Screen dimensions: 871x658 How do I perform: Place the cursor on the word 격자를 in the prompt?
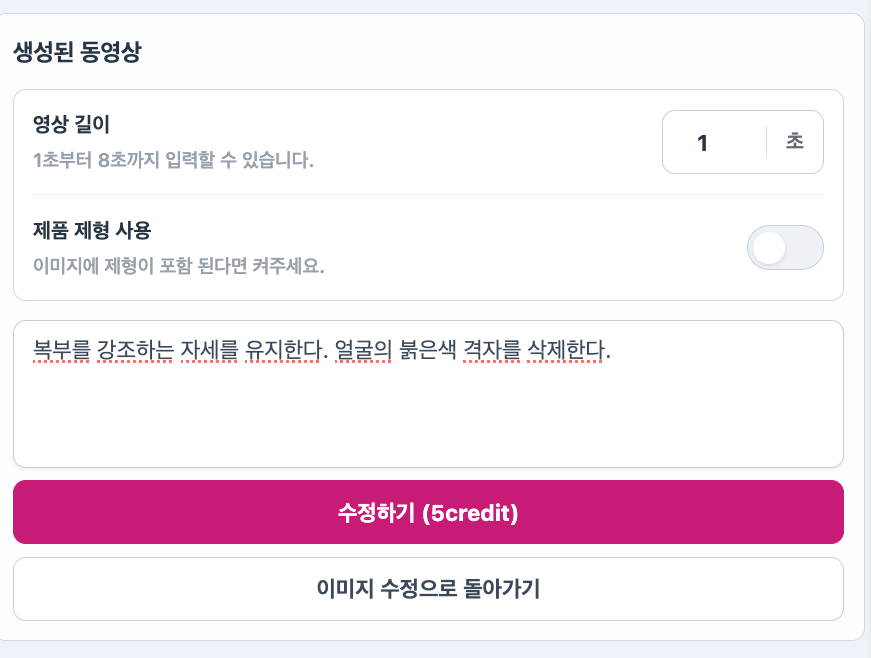click(x=492, y=350)
